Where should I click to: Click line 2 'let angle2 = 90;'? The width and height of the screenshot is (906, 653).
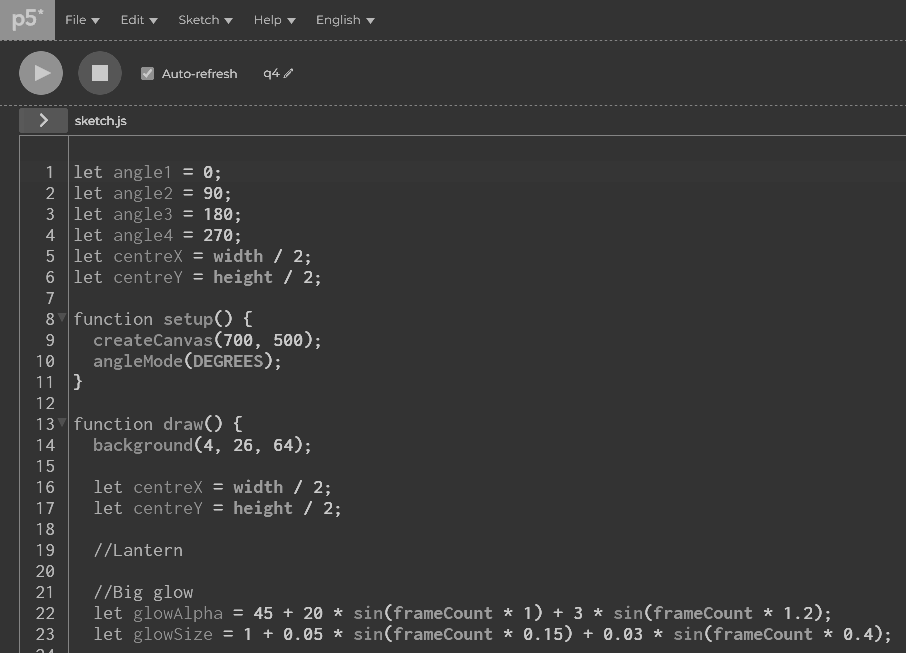[152, 193]
